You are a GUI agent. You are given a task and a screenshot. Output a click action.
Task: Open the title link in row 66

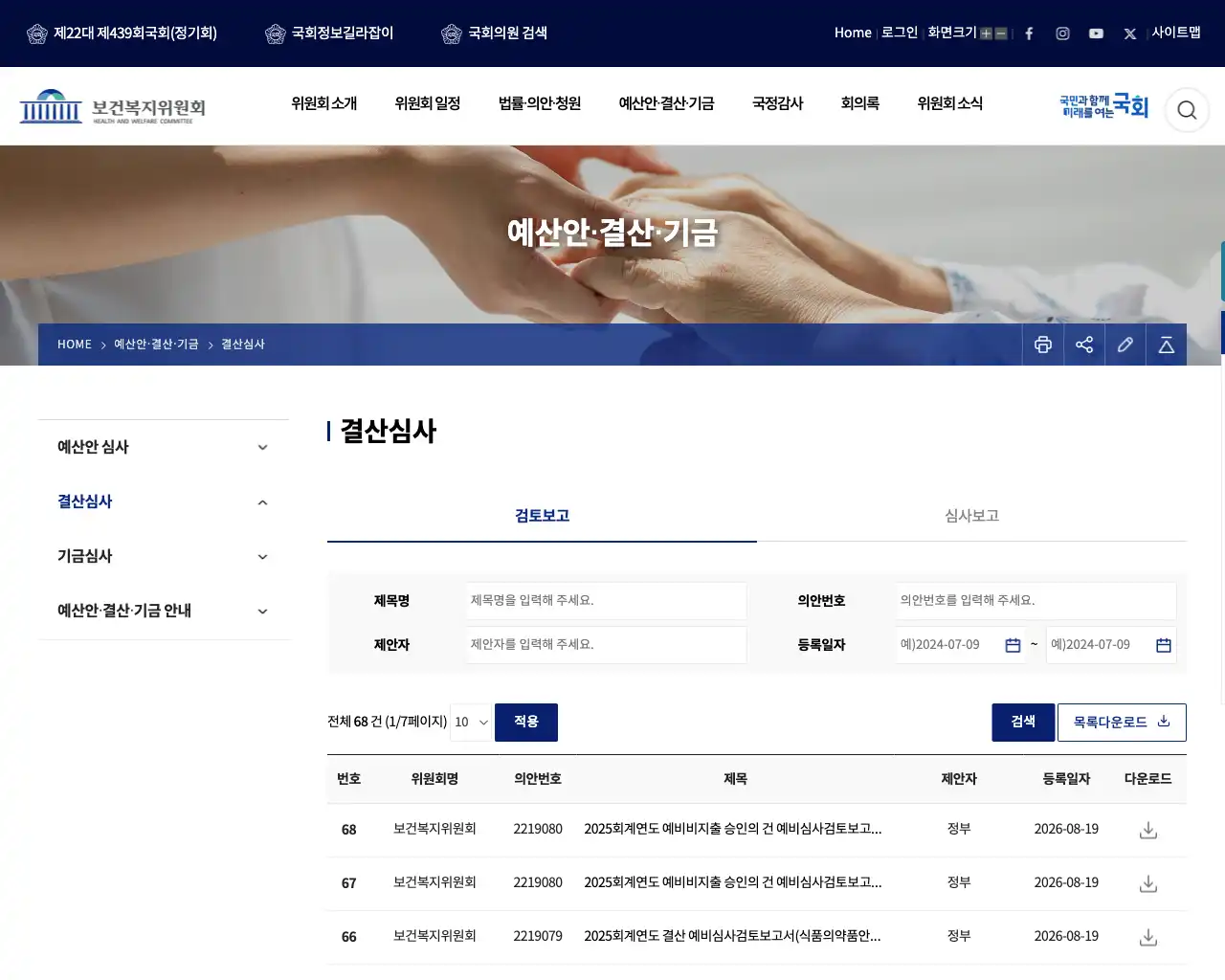[x=733, y=936]
